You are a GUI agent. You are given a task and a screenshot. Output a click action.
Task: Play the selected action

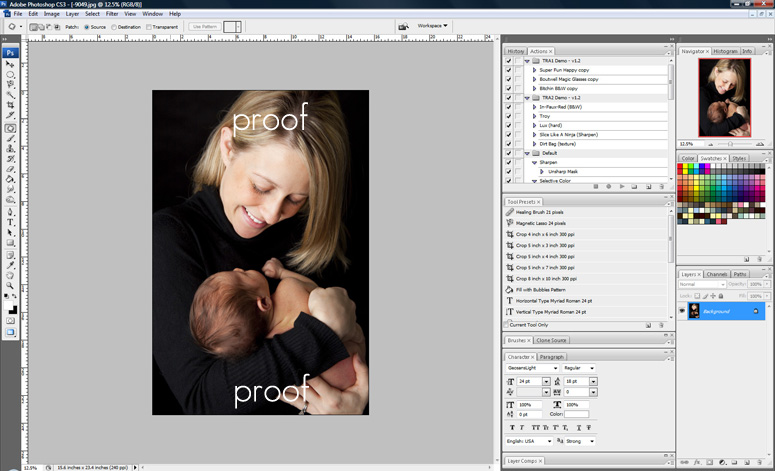pos(622,186)
